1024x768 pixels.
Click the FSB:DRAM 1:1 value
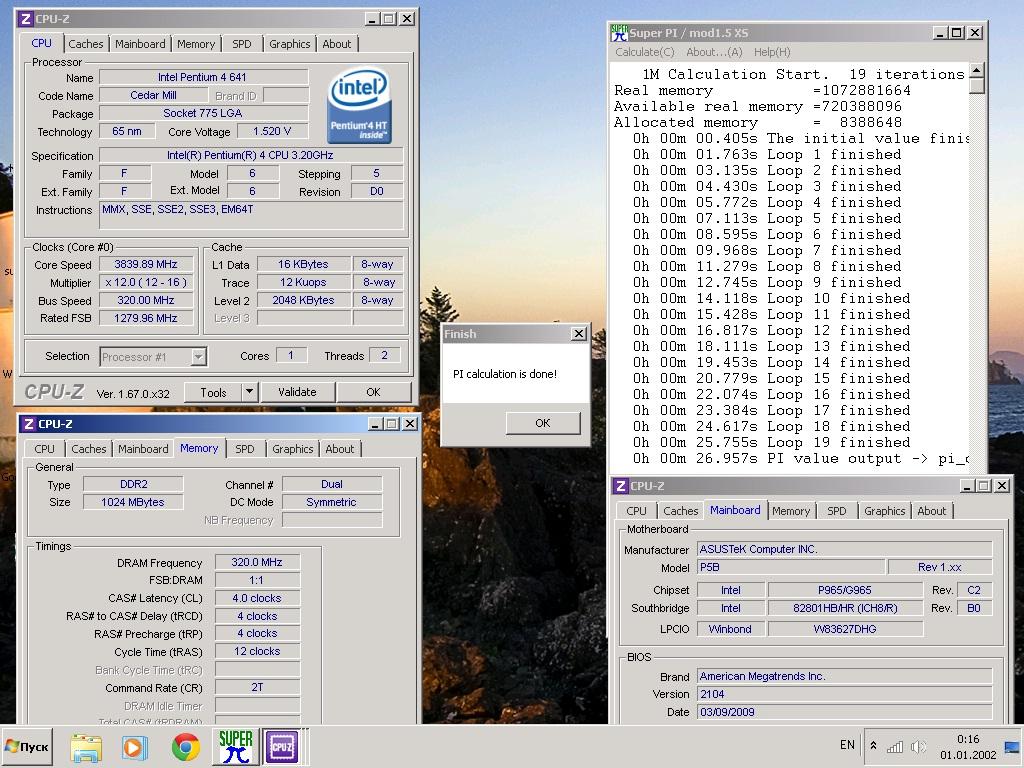click(x=257, y=580)
